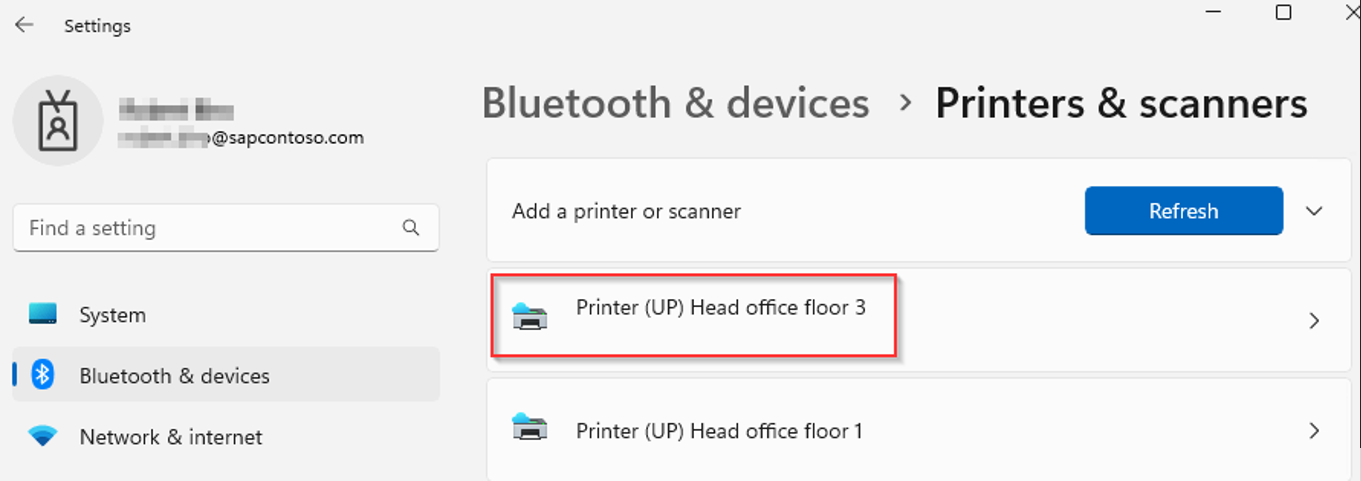This screenshot has width=1361, height=481.
Task: Click the System monitor icon
Action: pyautogui.click(x=43, y=315)
